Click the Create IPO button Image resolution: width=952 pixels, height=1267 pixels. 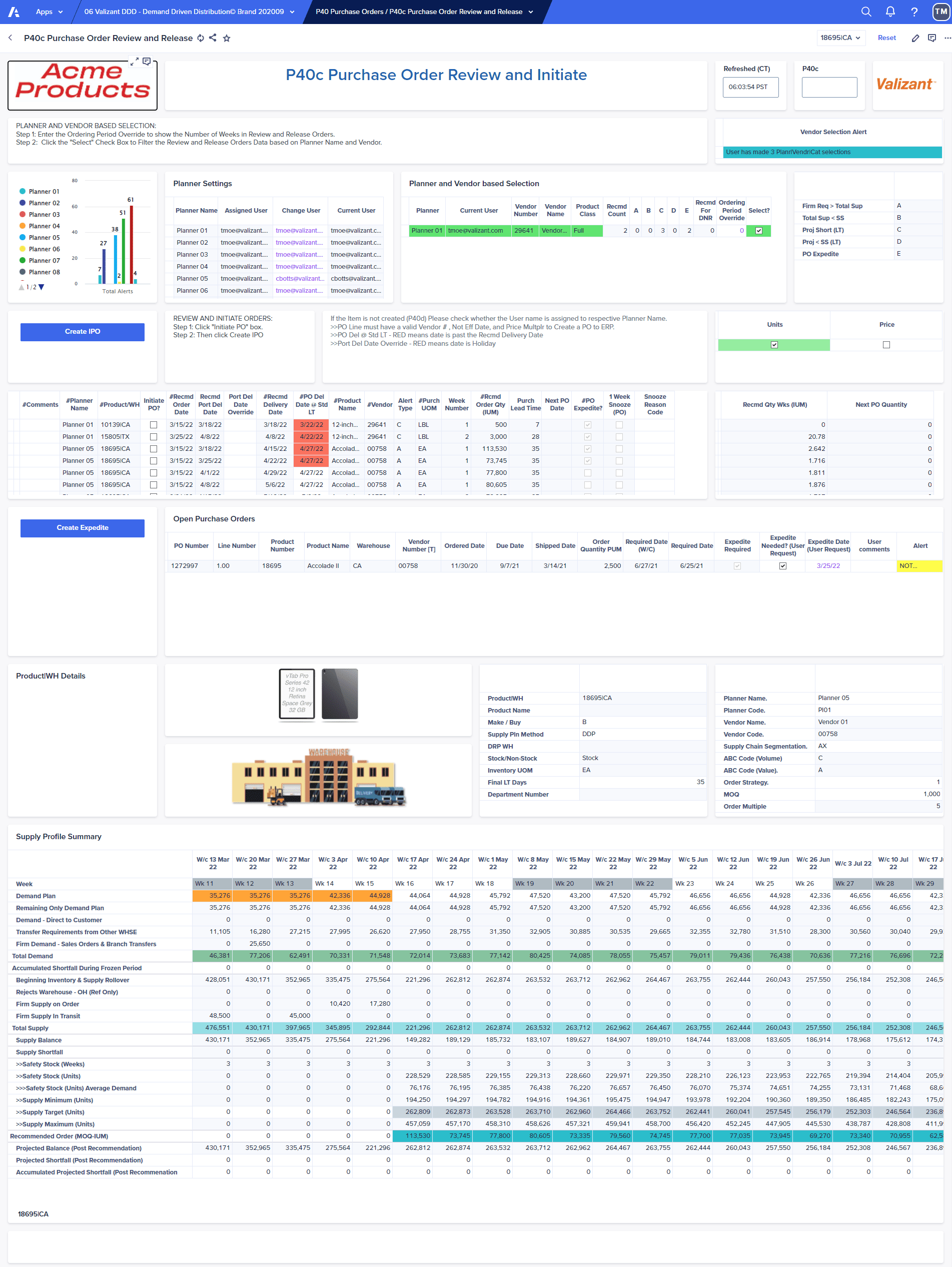[x=83, y=332]
